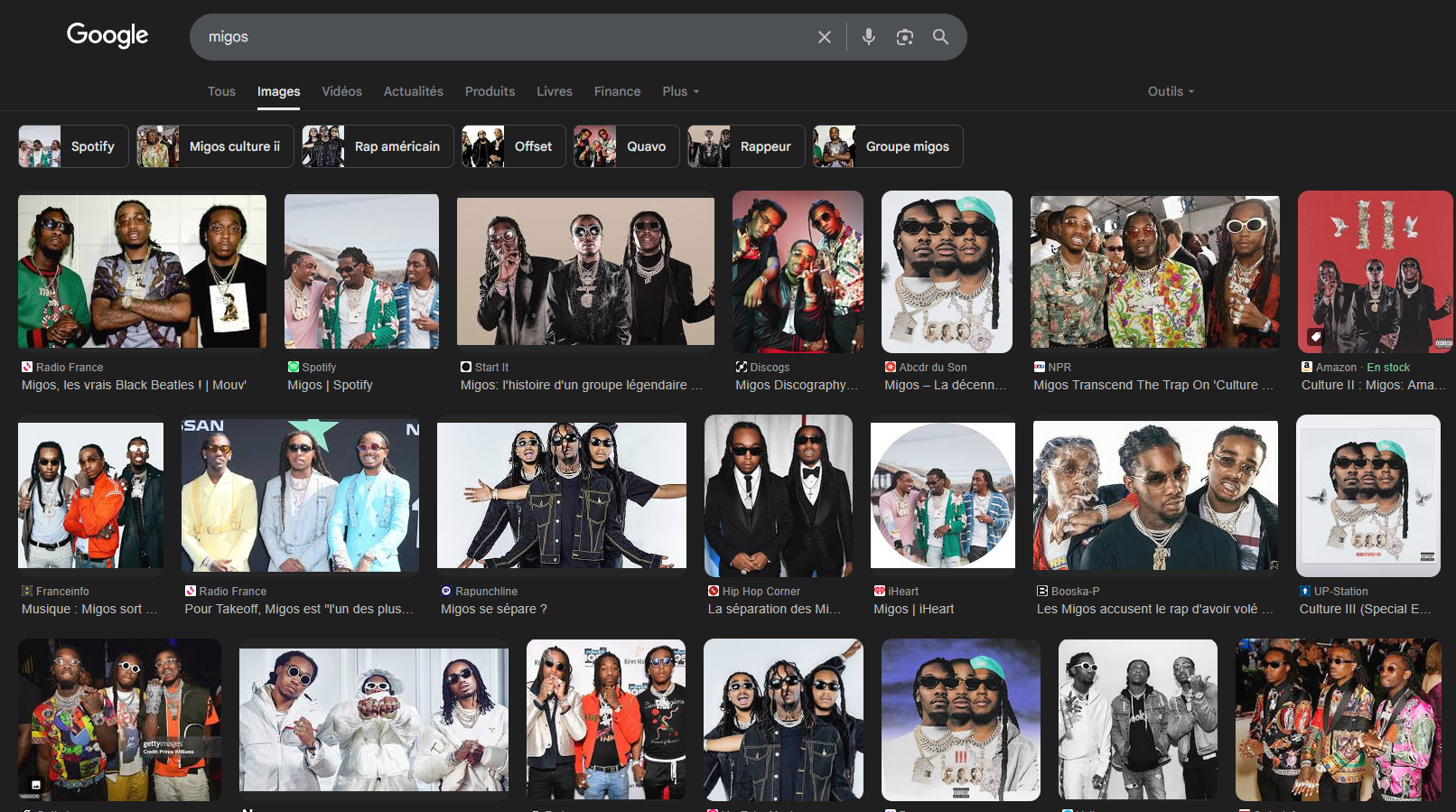Open the iHeart circular image thumbnail
Screen dimensions: 1456x812
click(943, 495)
